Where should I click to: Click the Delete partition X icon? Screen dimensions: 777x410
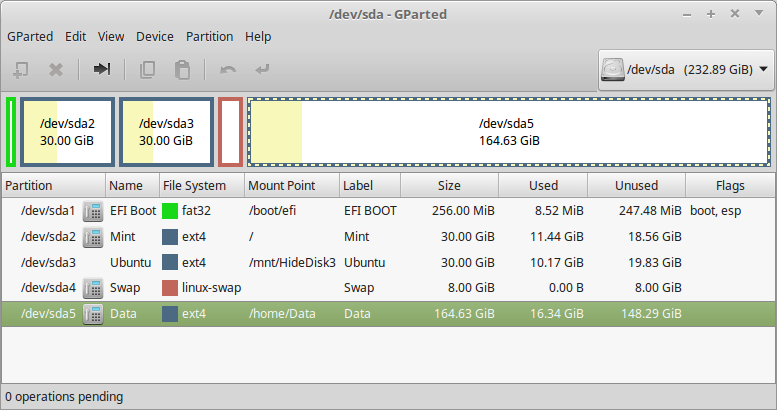pos(56,69)
